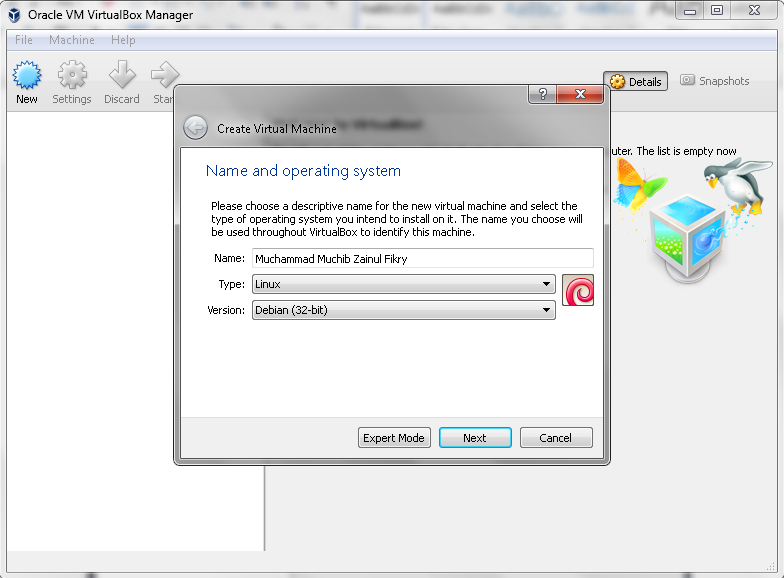Screen dimensions: 784x578
Task: Switch to the Snapshots view
Action: (x=714, y=81)
